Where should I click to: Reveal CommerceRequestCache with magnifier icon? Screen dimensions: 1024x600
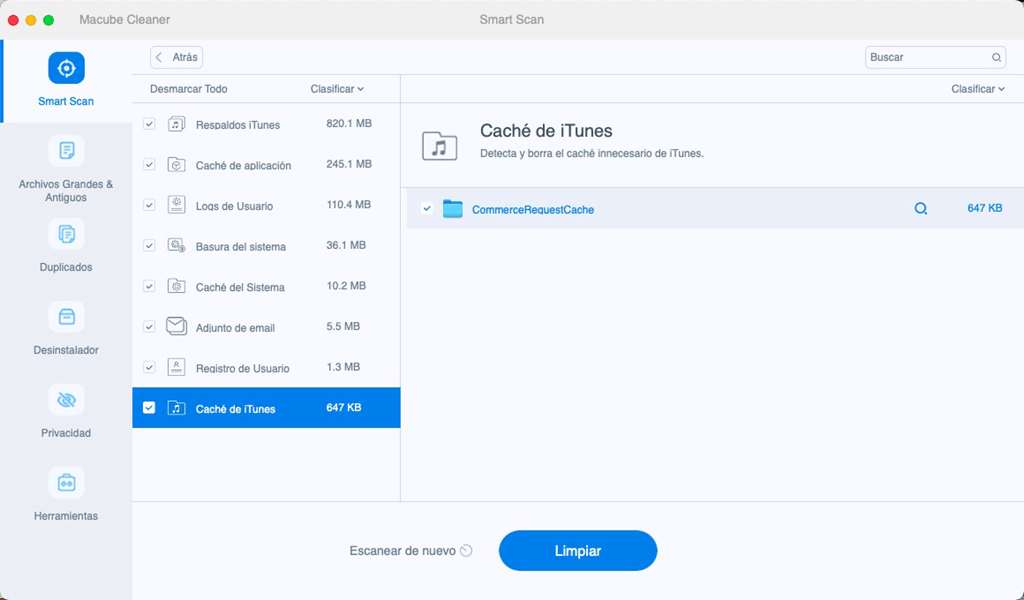click(921, 209)
